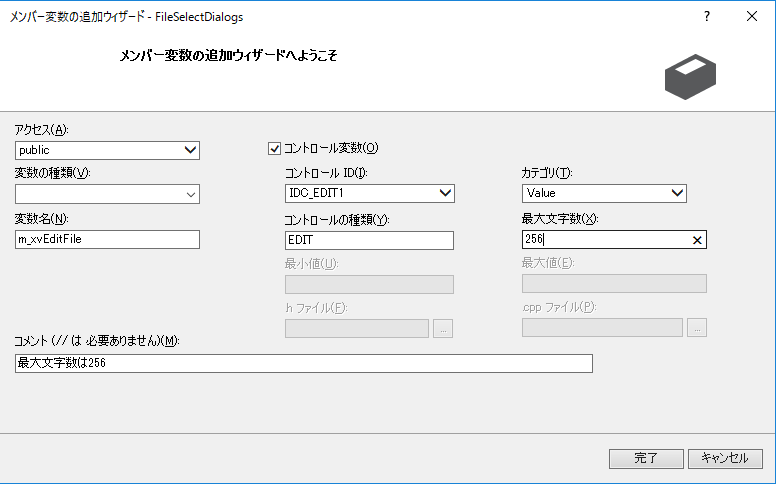Click the .h ファイル browse button

[443, 329]
